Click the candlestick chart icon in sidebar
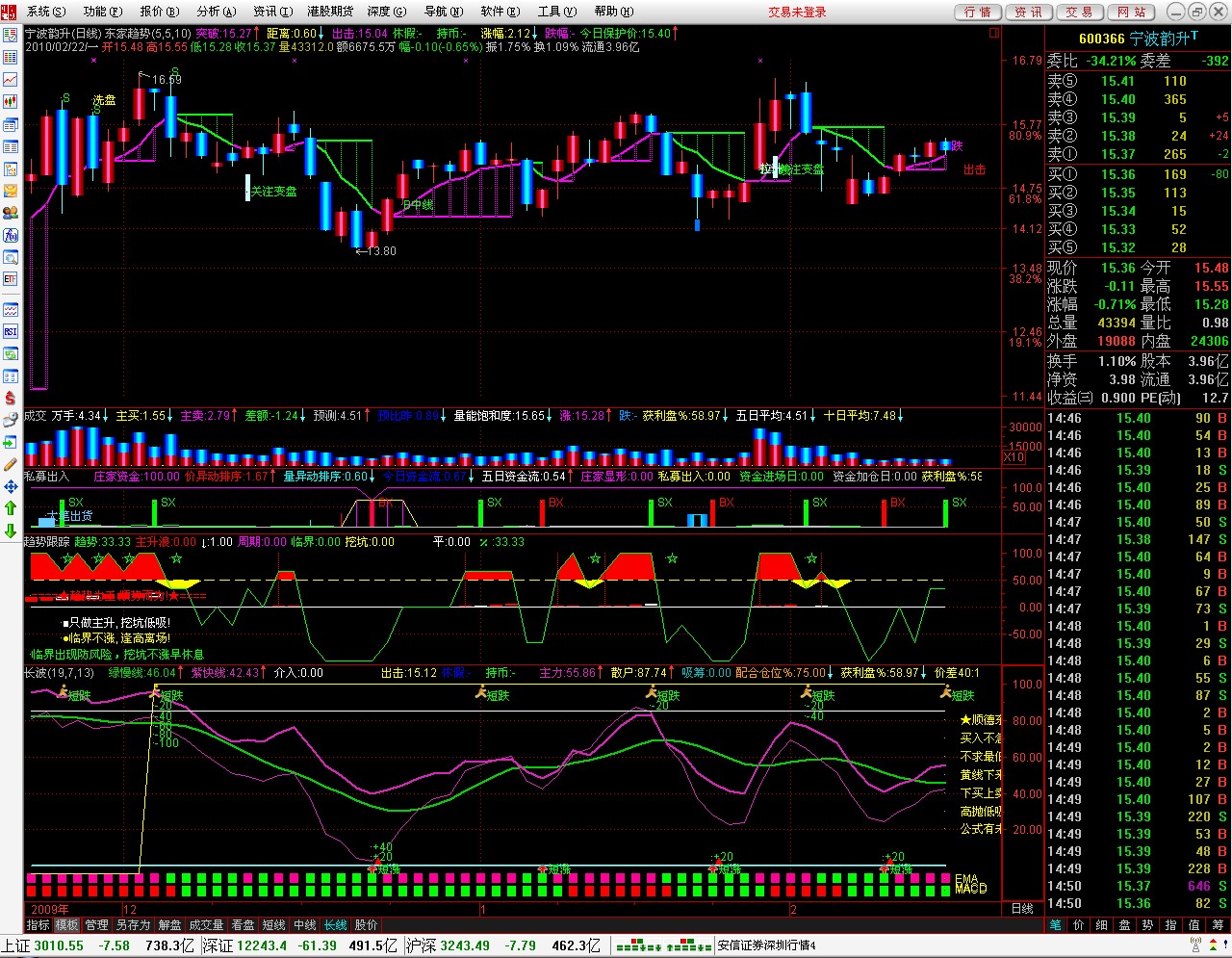Screen dimensions: 1232x958 [11, 101]
